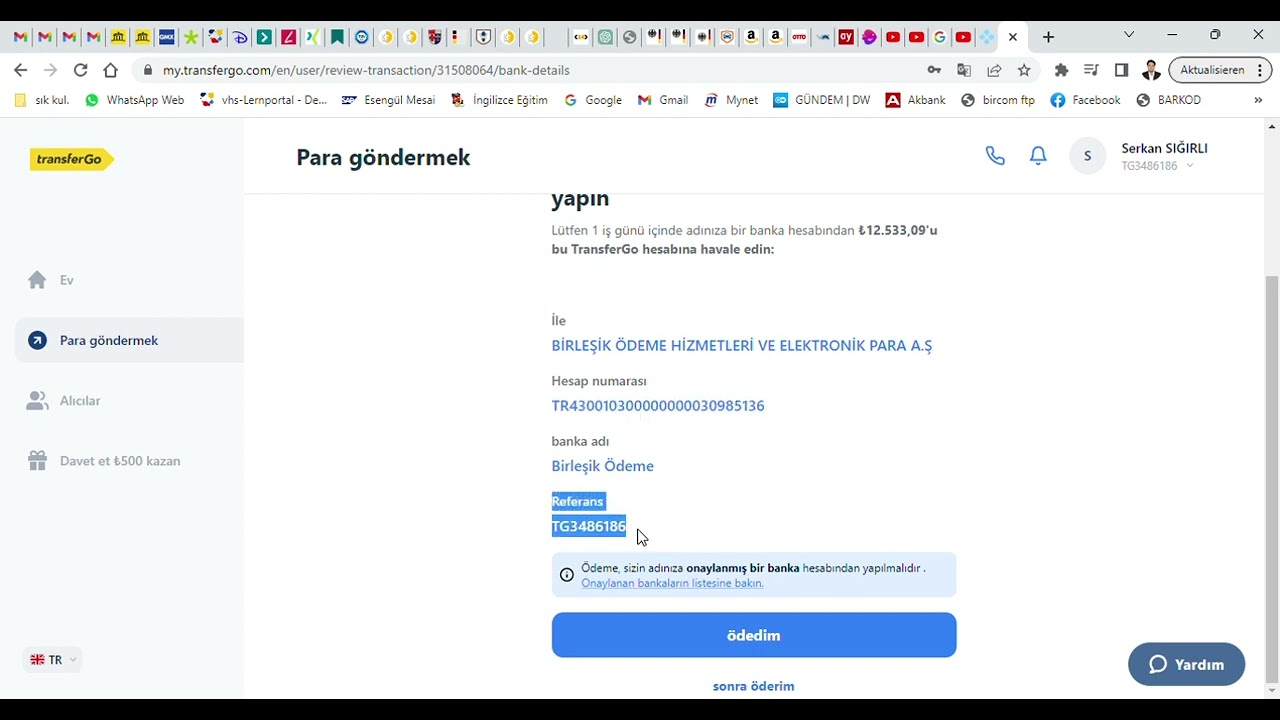The width and height of the screenshot is (1280, 720).
Task: Open saved passwords key icon
Action: point(934,70)
